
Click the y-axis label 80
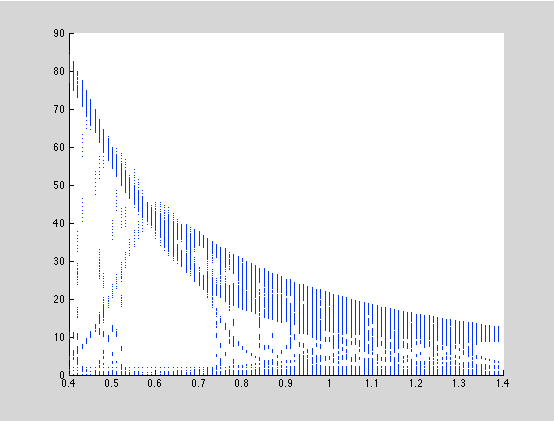59,71
